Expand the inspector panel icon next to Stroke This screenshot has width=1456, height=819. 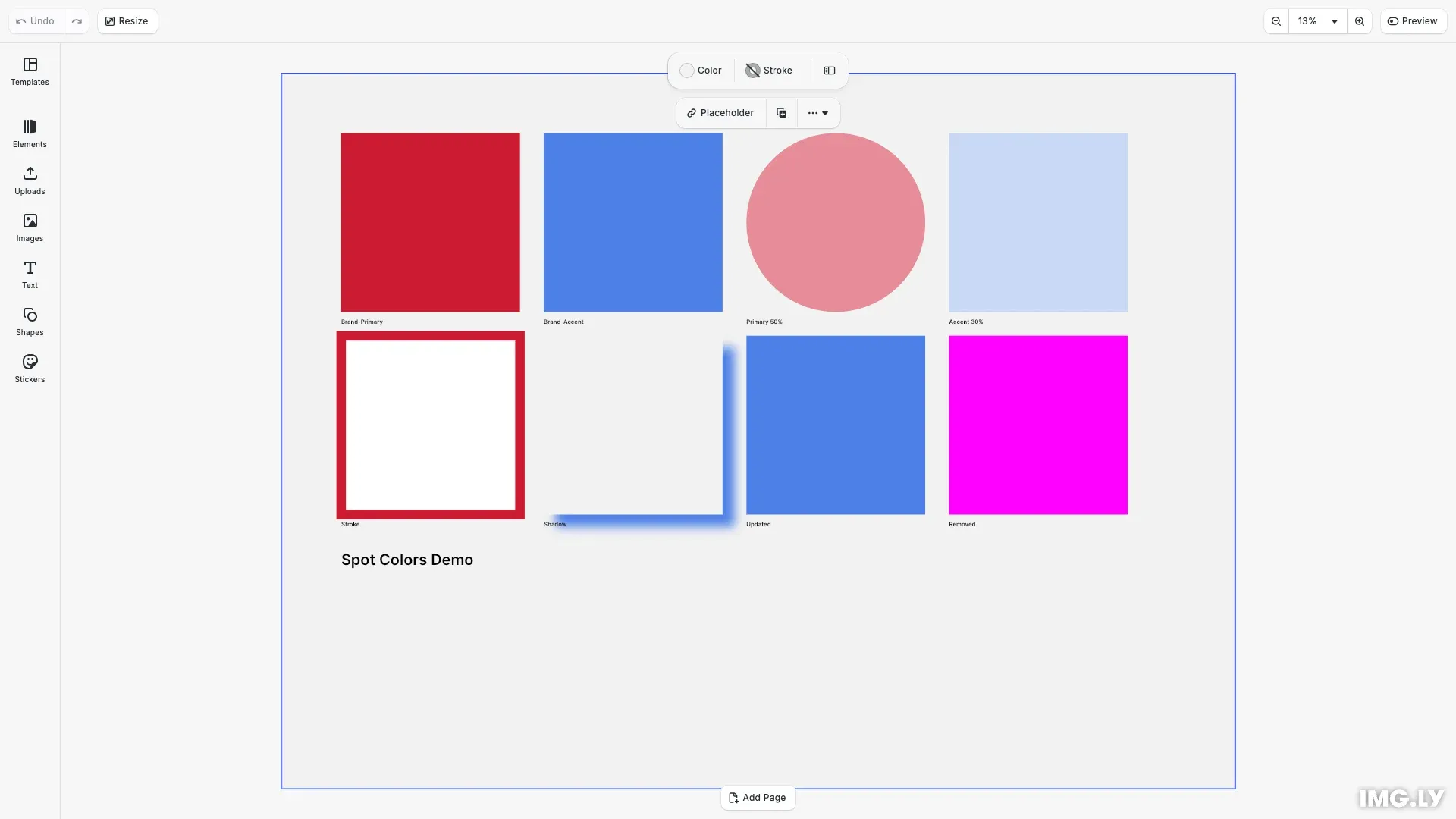tap(829, 70)
